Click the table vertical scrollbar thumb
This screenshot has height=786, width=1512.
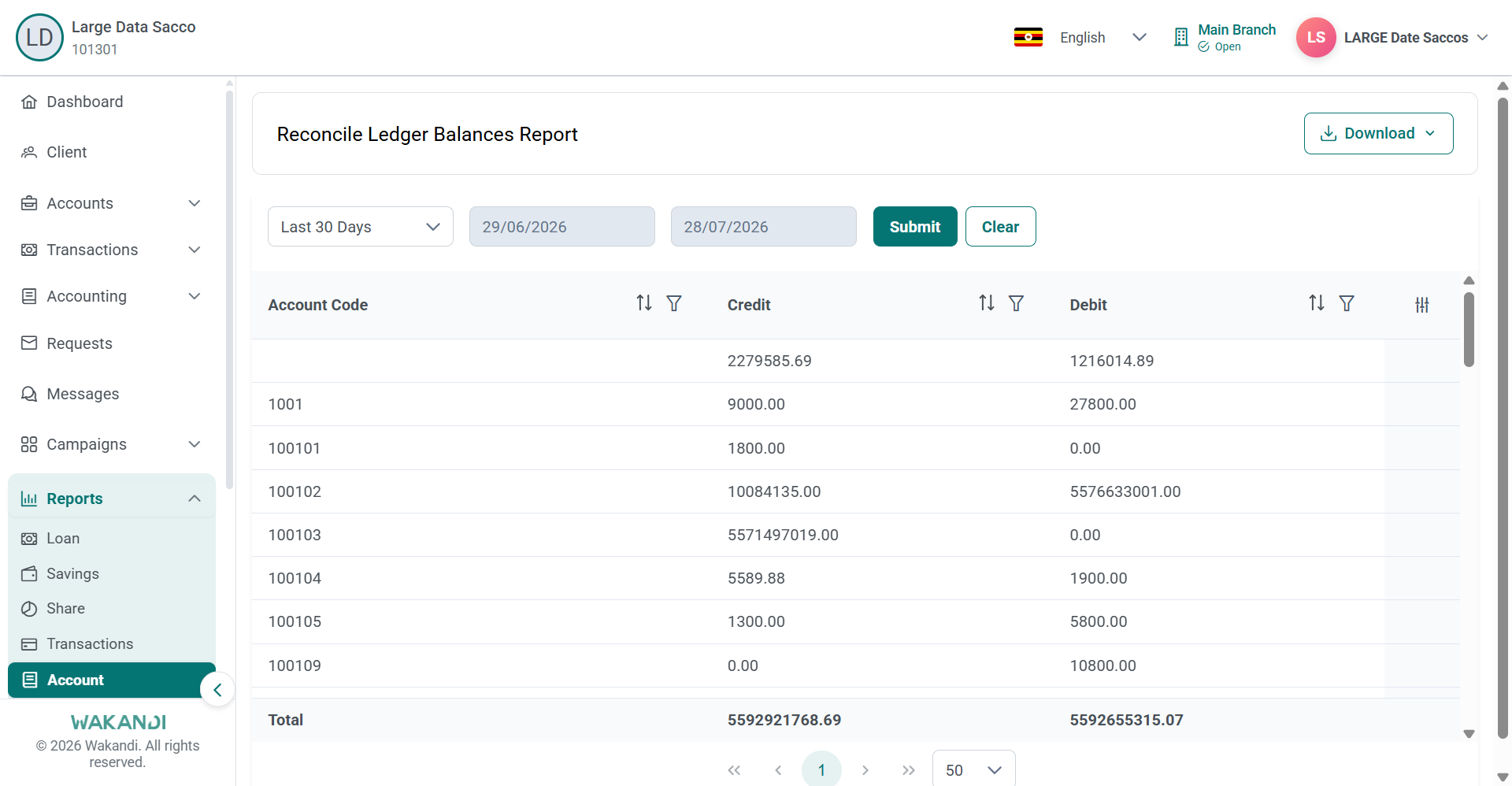[x=1469, y=329]
